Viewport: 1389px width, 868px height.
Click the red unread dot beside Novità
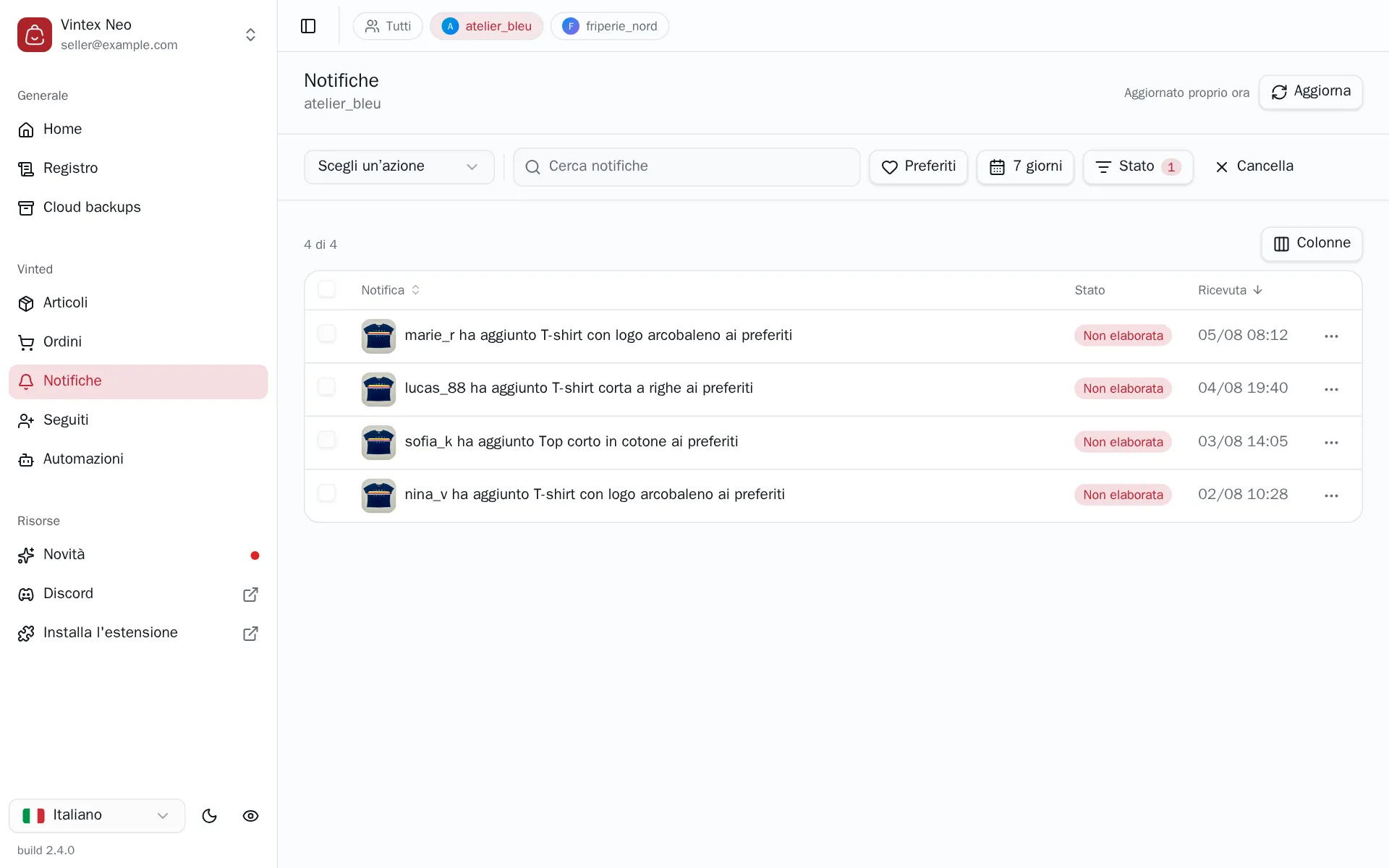point(255,556)
